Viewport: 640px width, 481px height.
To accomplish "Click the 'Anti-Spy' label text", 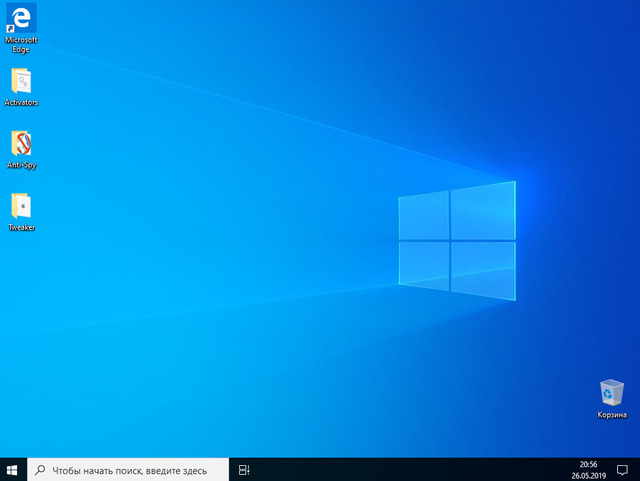I will 21,165.
